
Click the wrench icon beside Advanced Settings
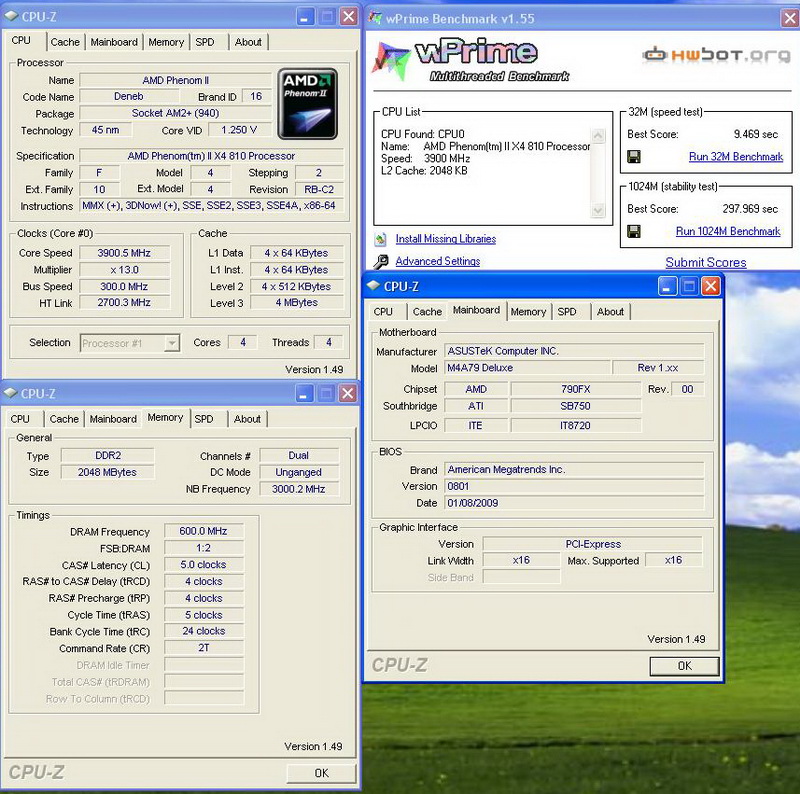click(x=381, y=261)
